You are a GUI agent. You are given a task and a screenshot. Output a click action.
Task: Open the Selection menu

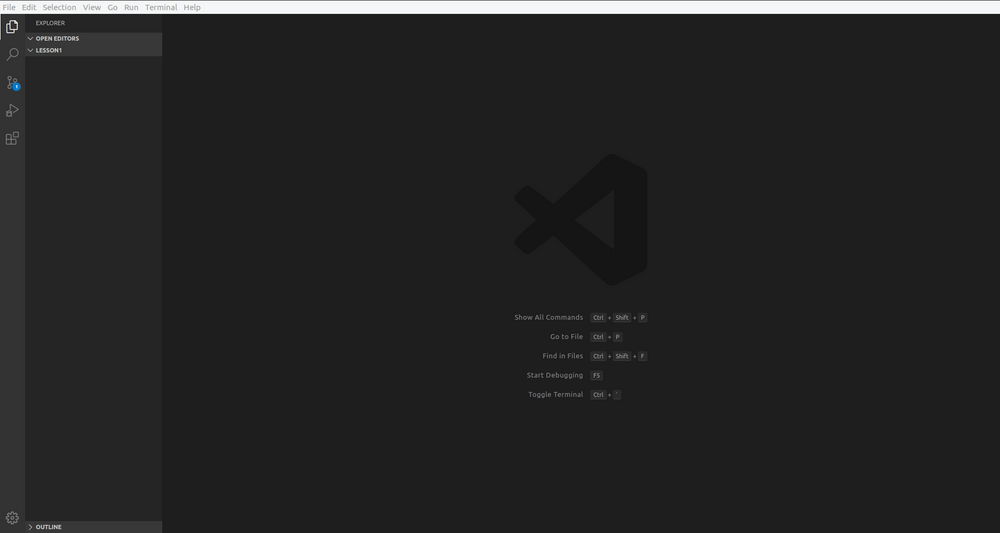(x=59, y=7)
